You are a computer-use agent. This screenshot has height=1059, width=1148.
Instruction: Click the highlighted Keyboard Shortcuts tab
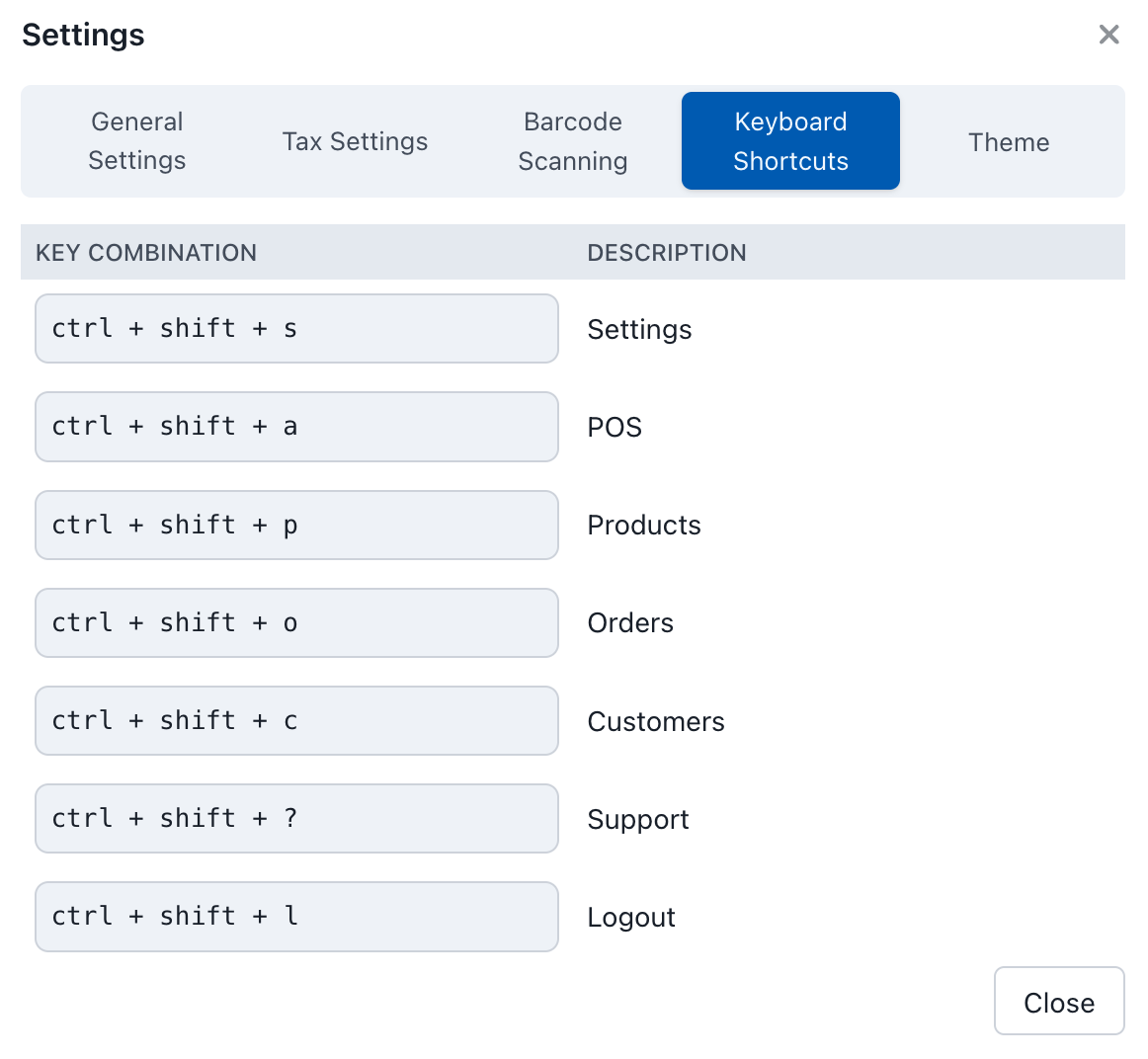[790, 140]
